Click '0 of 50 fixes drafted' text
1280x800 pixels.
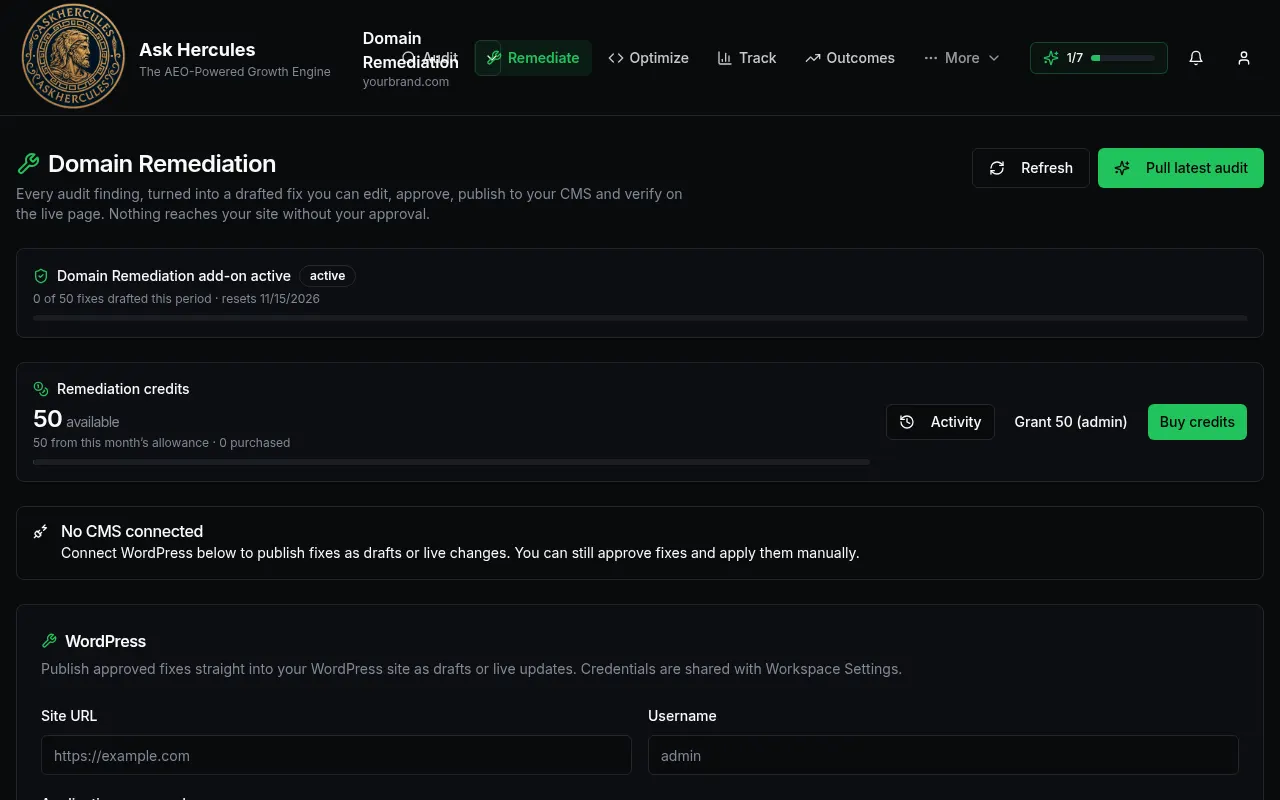(x=121, y=298)
